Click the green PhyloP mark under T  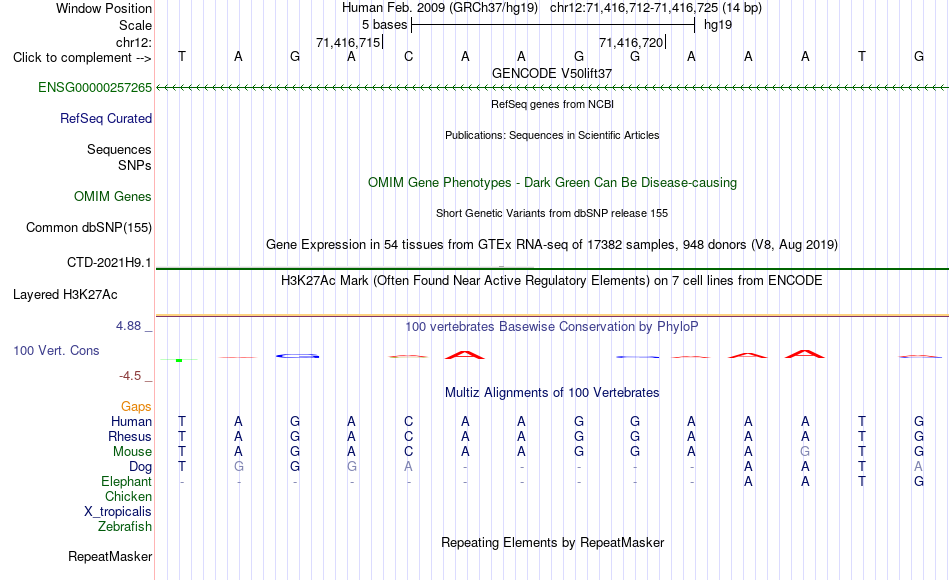click(179, 360)
